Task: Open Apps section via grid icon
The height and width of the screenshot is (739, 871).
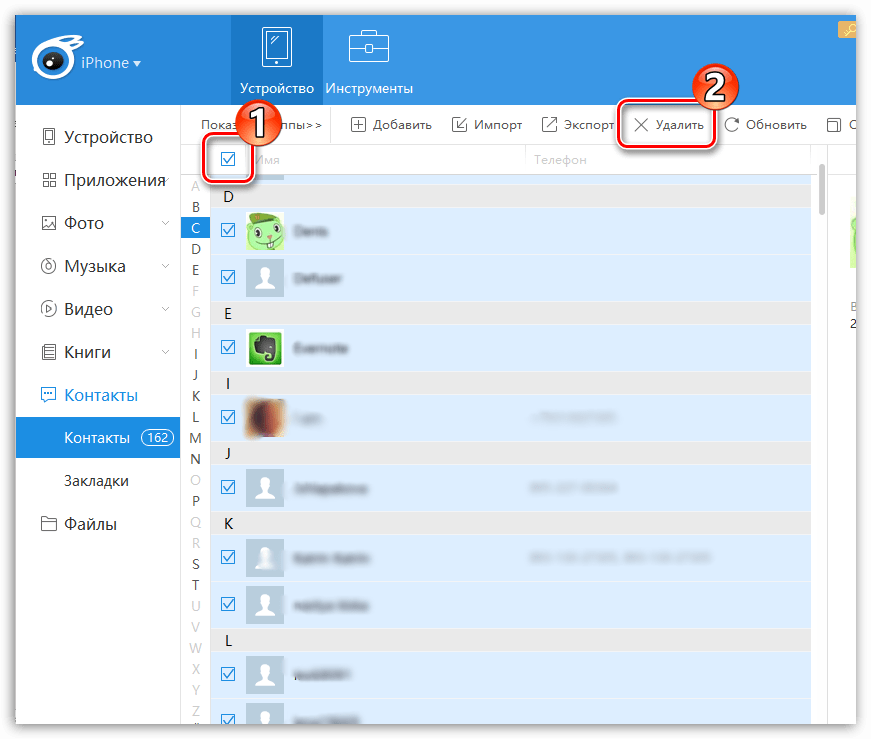Action: [49, 180]
